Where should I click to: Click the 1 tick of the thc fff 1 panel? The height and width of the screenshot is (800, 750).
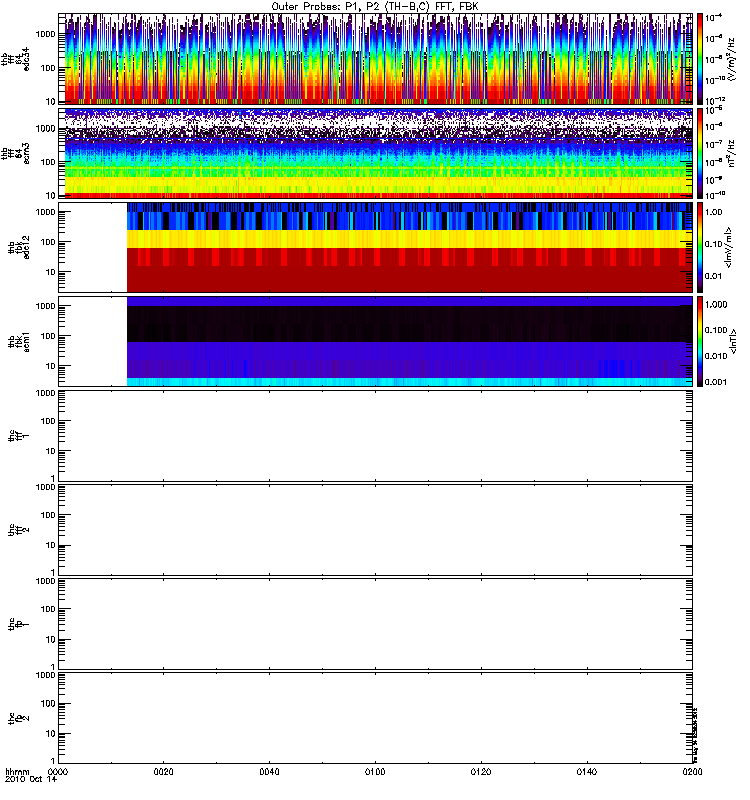(x=53, y=478)
